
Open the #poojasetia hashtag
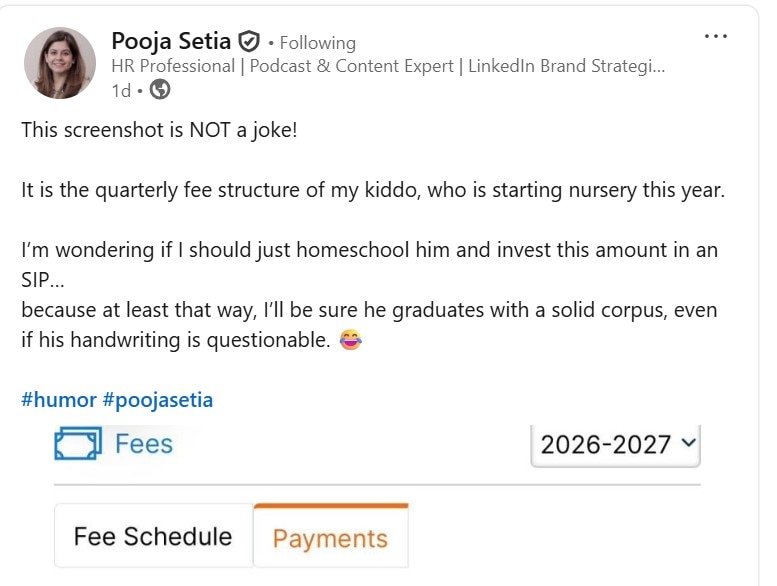pos(157,400)
